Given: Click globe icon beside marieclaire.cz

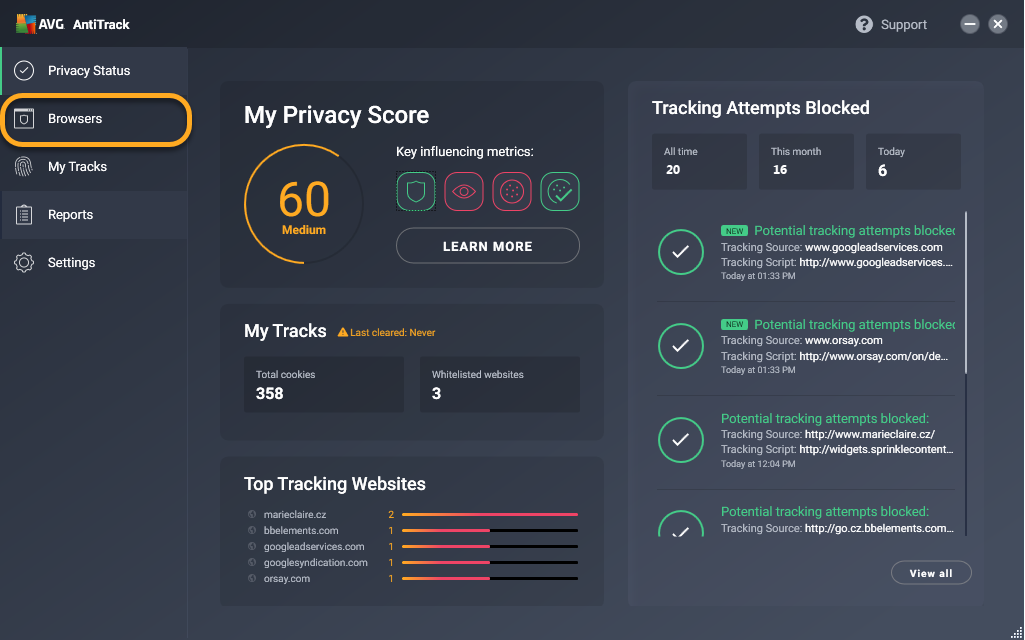Looking at the screenshot, I should (x=252, y=514).
